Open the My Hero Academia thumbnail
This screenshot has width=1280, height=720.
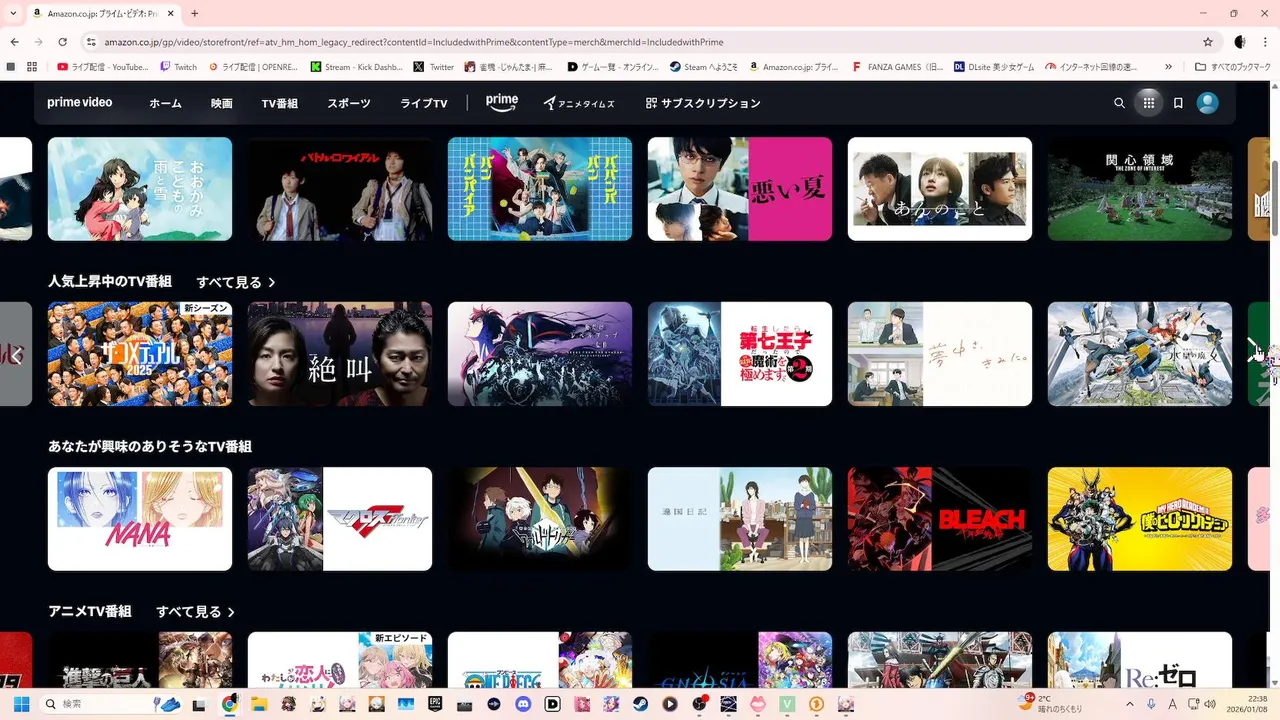(x=1140, y=519)
